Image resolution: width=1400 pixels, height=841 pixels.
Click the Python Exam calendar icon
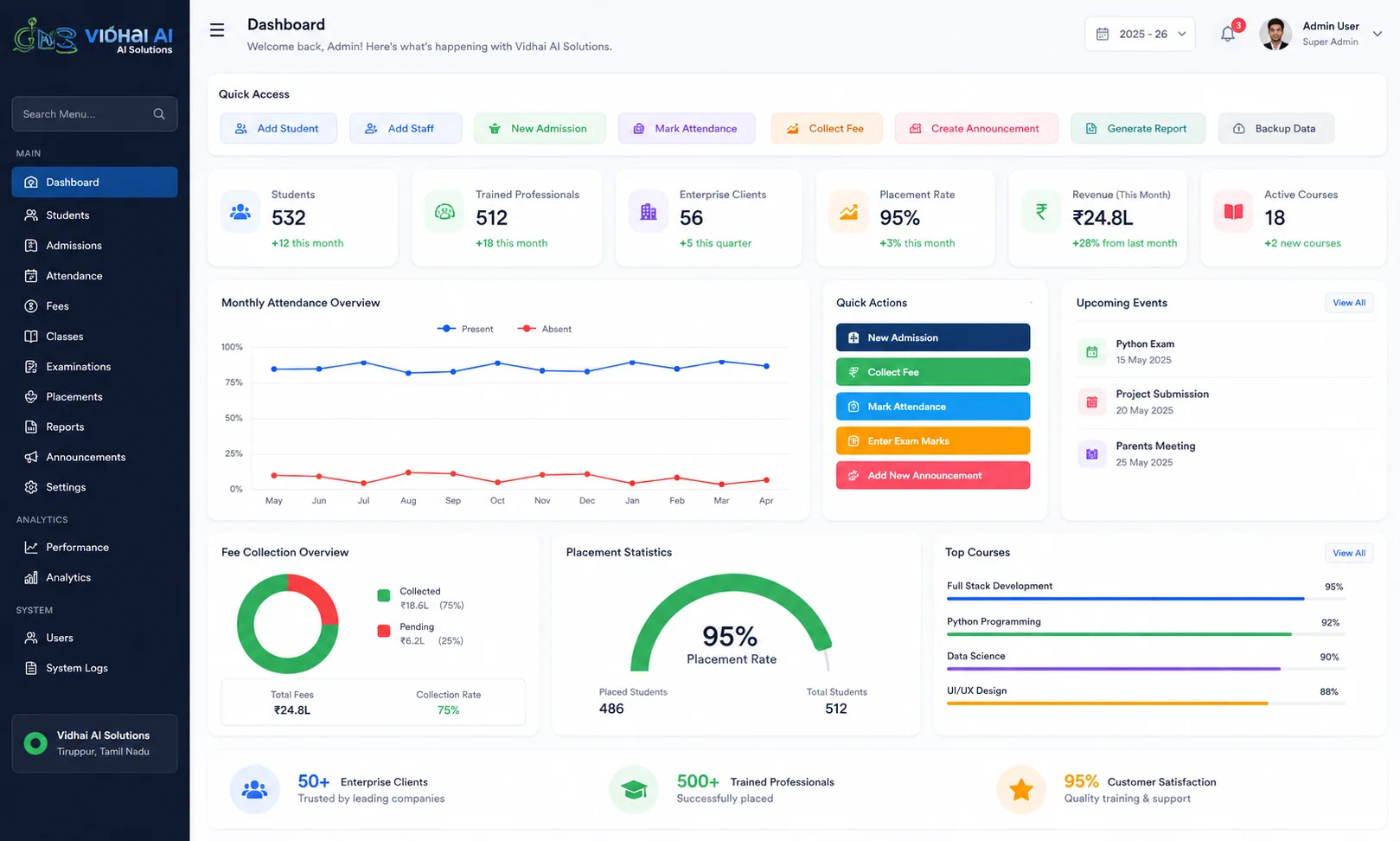point(1092,352)
